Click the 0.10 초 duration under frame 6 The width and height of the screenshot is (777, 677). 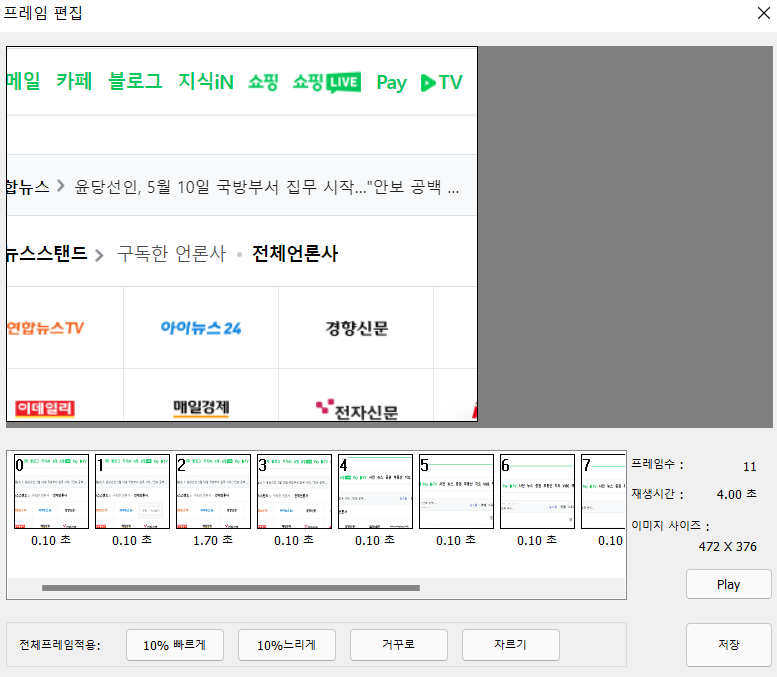coord(537,540)
